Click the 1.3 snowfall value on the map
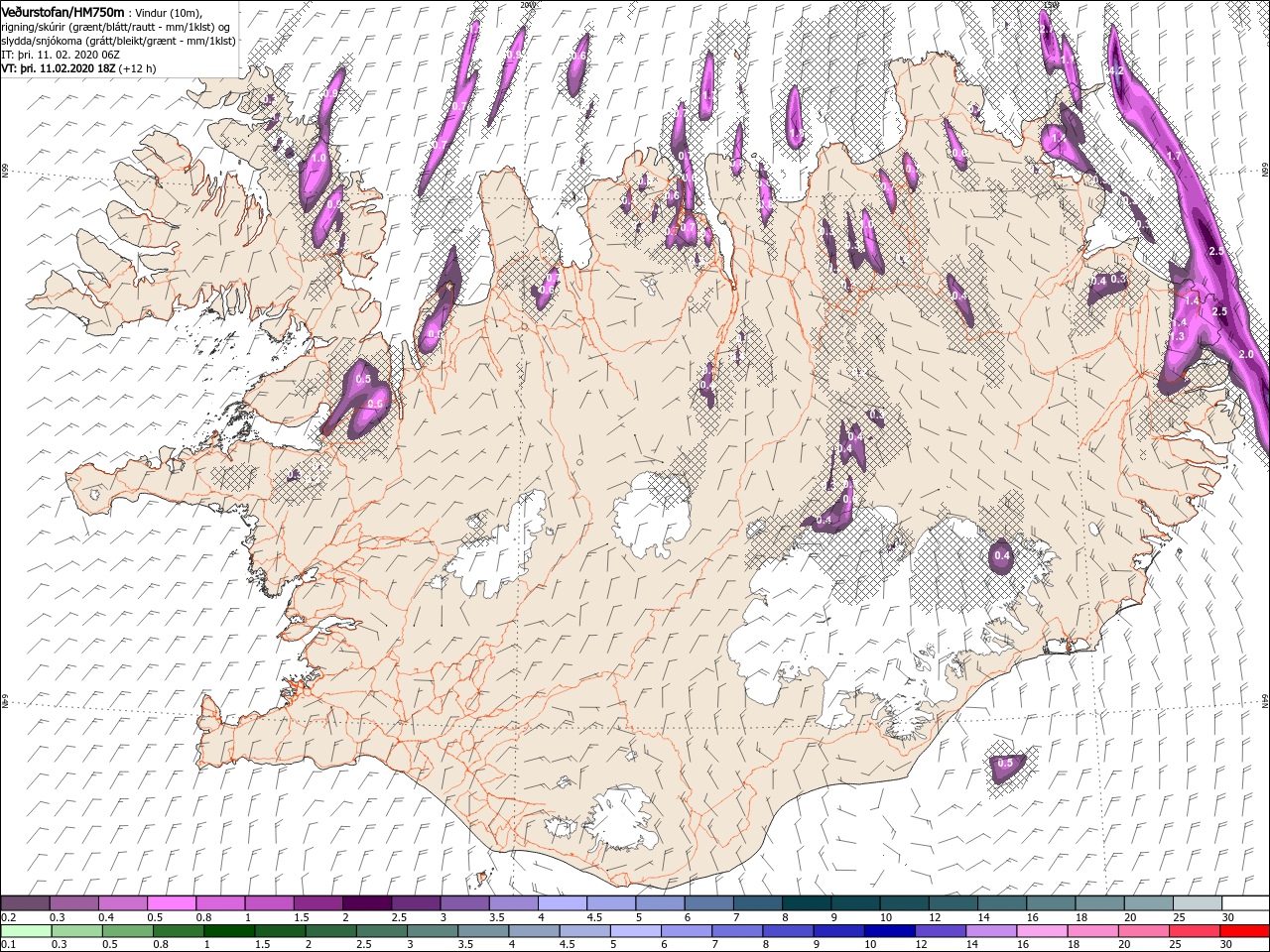 (x=1178, y=337)
